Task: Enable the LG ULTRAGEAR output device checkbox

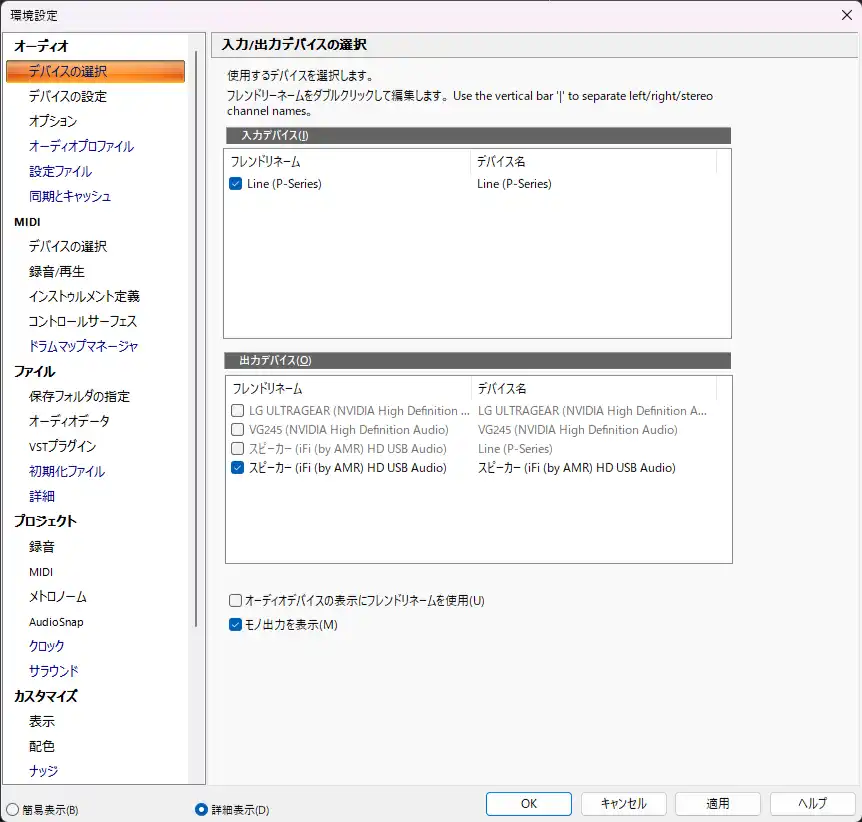Action: point(238,411)
